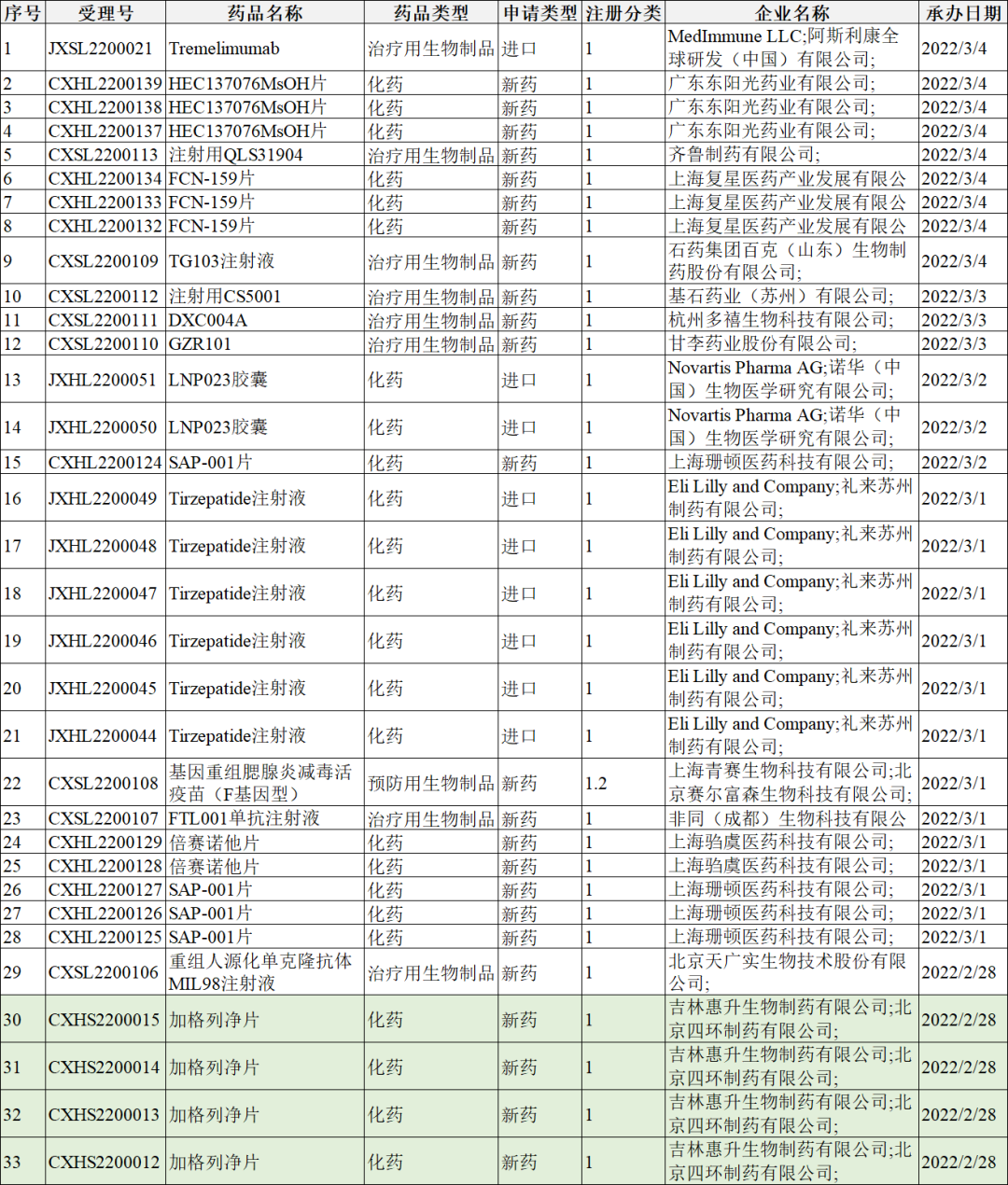The width and height of the screenshot is (1008, 1185).
Task: Select cell CXHL2200134
Action: point(105,178)
